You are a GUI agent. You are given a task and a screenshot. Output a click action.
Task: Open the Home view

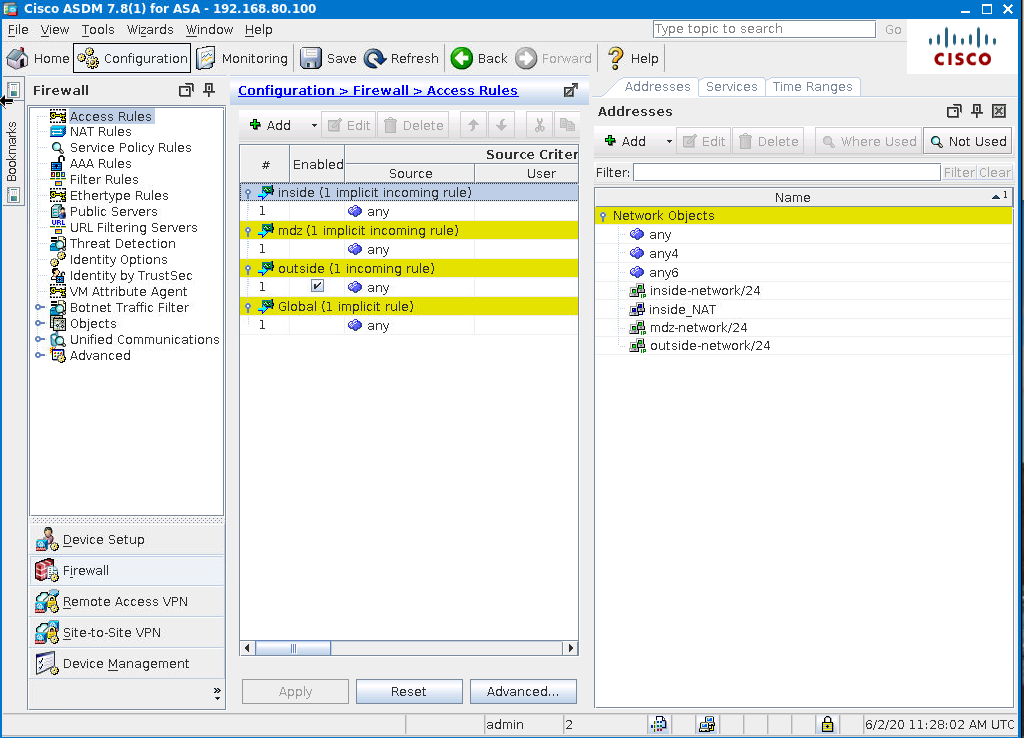pos(38,58)
